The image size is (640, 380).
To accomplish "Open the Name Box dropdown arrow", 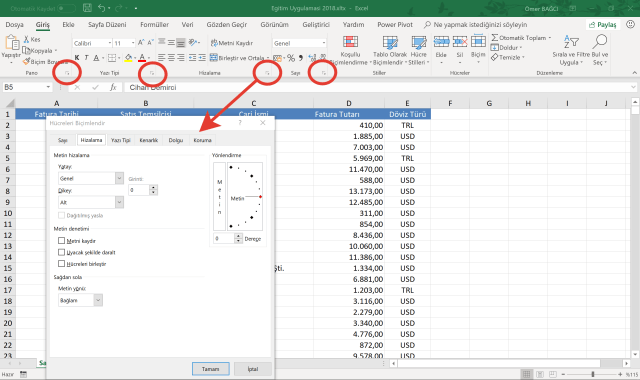I will click(48, 87).
